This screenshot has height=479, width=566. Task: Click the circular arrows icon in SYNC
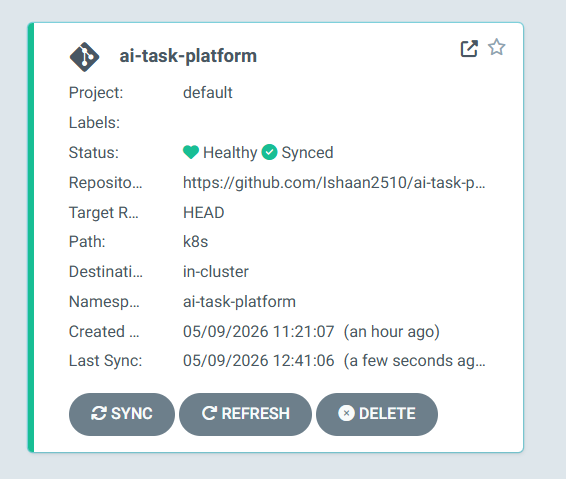(99, 413)
